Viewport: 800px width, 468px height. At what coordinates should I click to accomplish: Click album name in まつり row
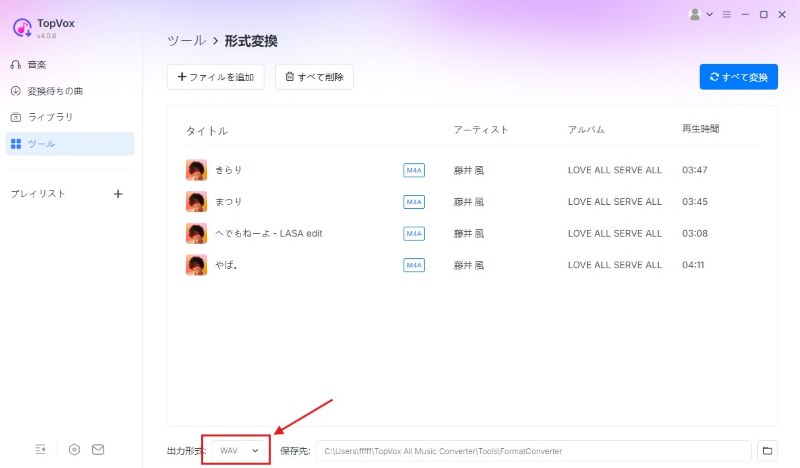[x=615, y=202]
